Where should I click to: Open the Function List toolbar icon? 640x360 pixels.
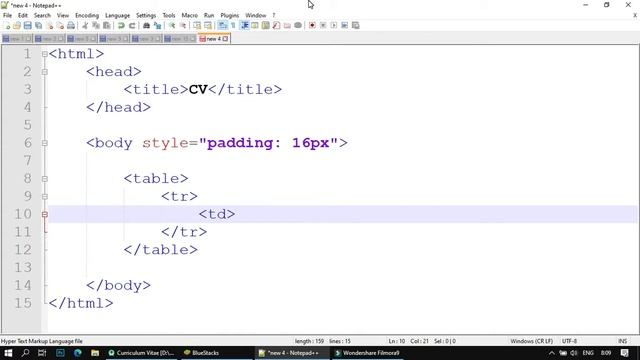pyautogui.click(x=276, y=25)
